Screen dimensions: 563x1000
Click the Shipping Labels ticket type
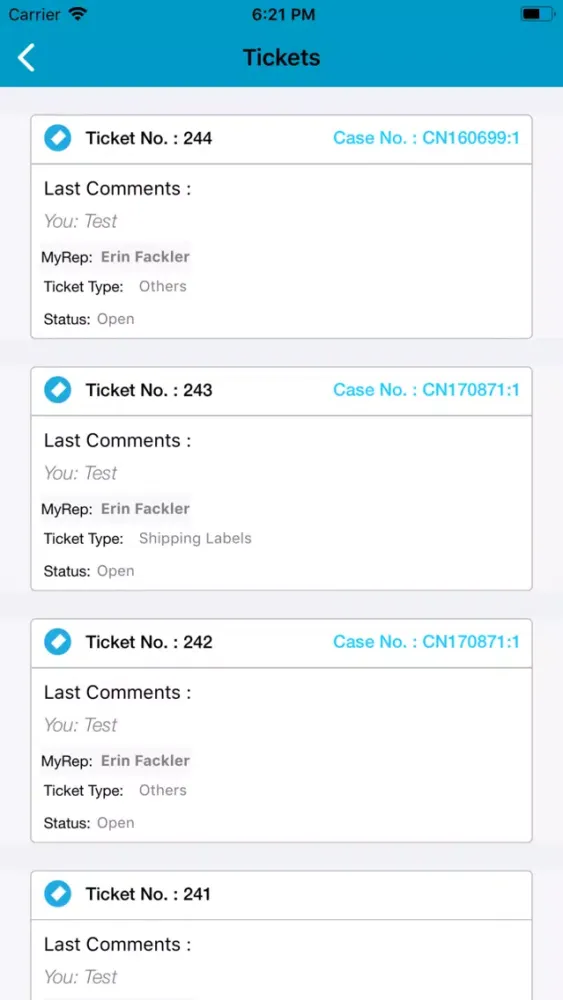click(x=195, y=538)
